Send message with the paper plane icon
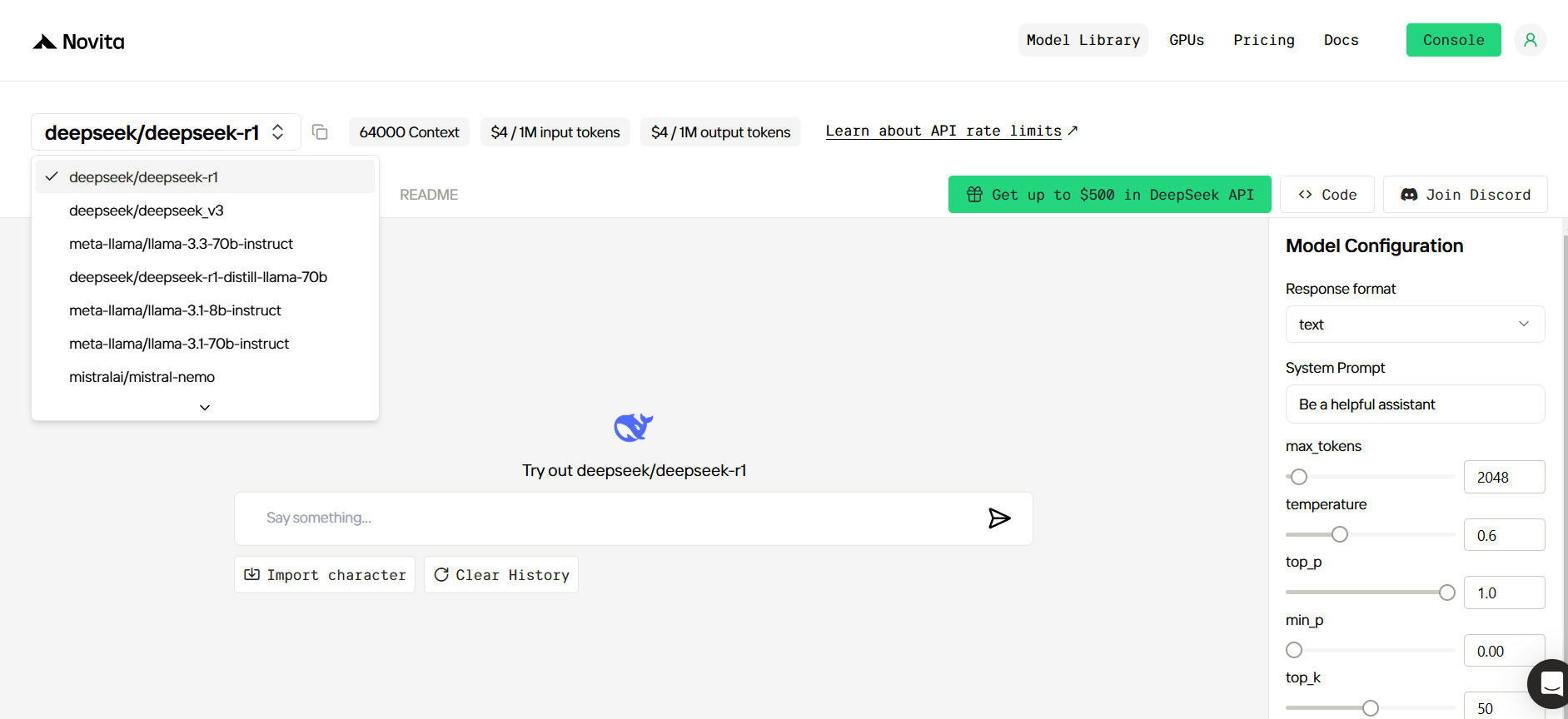This screenshot has width=1568, height=719. (x=999, y=518)
